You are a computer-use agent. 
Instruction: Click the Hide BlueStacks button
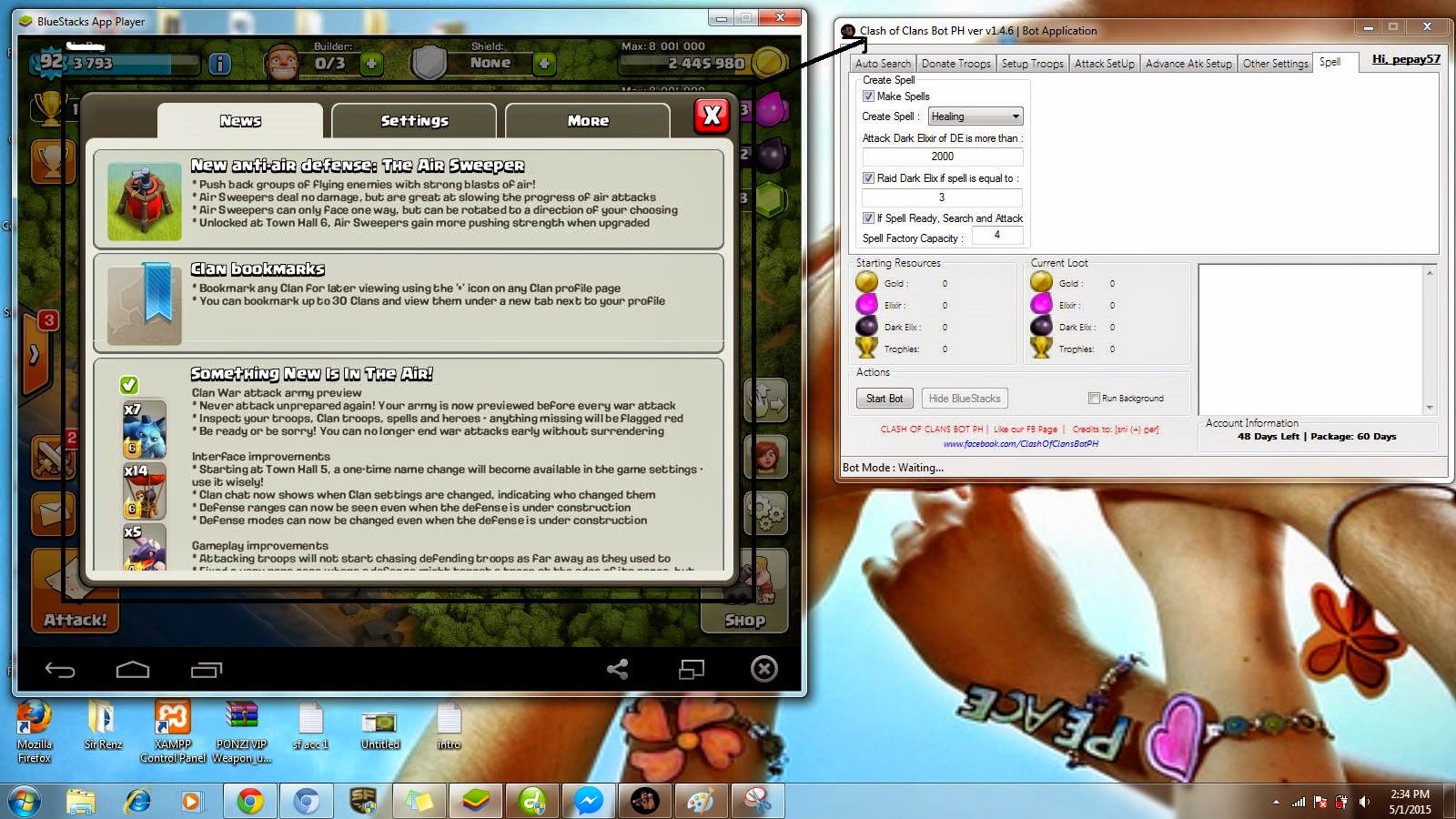965,399
